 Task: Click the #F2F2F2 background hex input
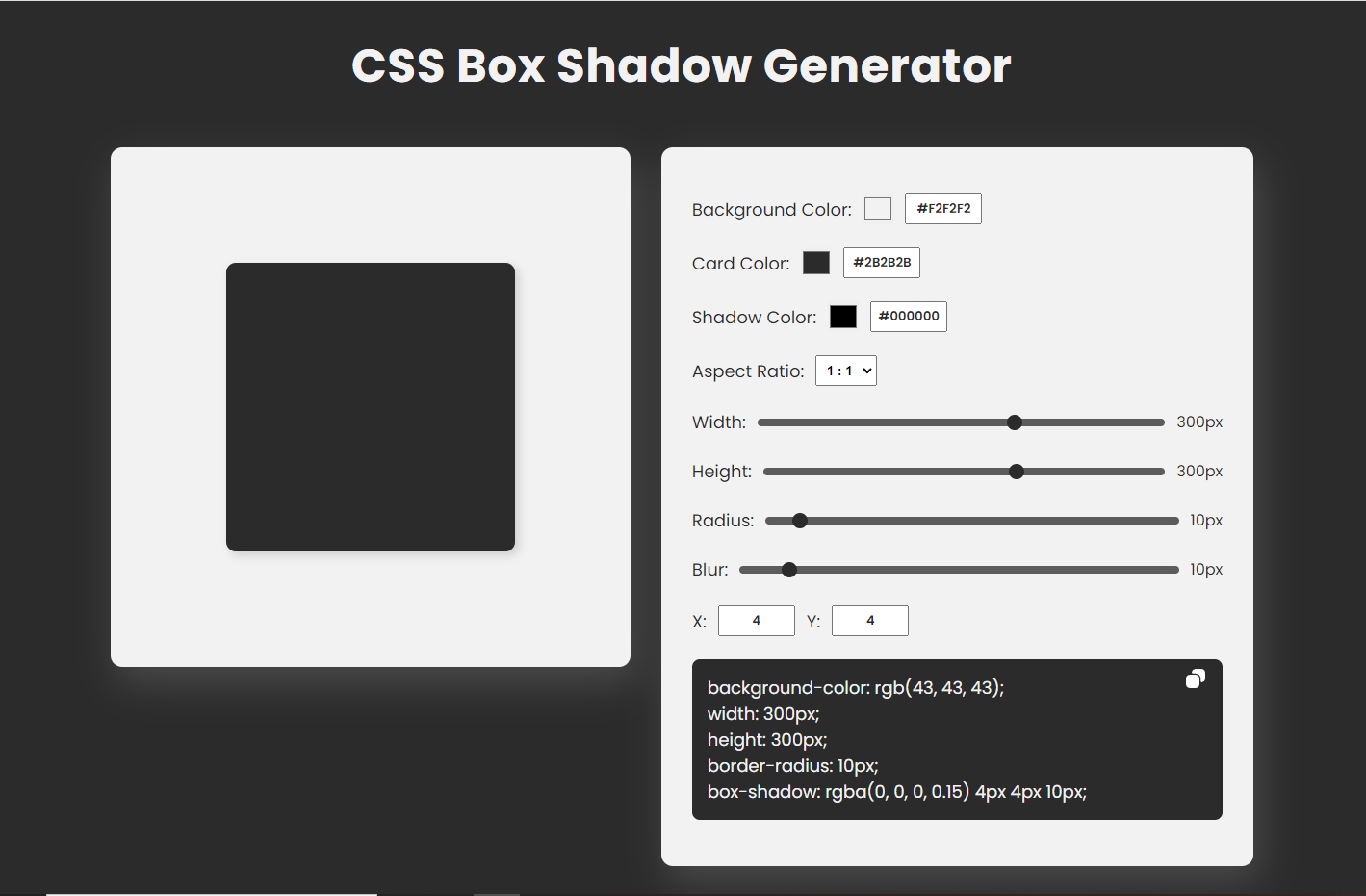942,208
